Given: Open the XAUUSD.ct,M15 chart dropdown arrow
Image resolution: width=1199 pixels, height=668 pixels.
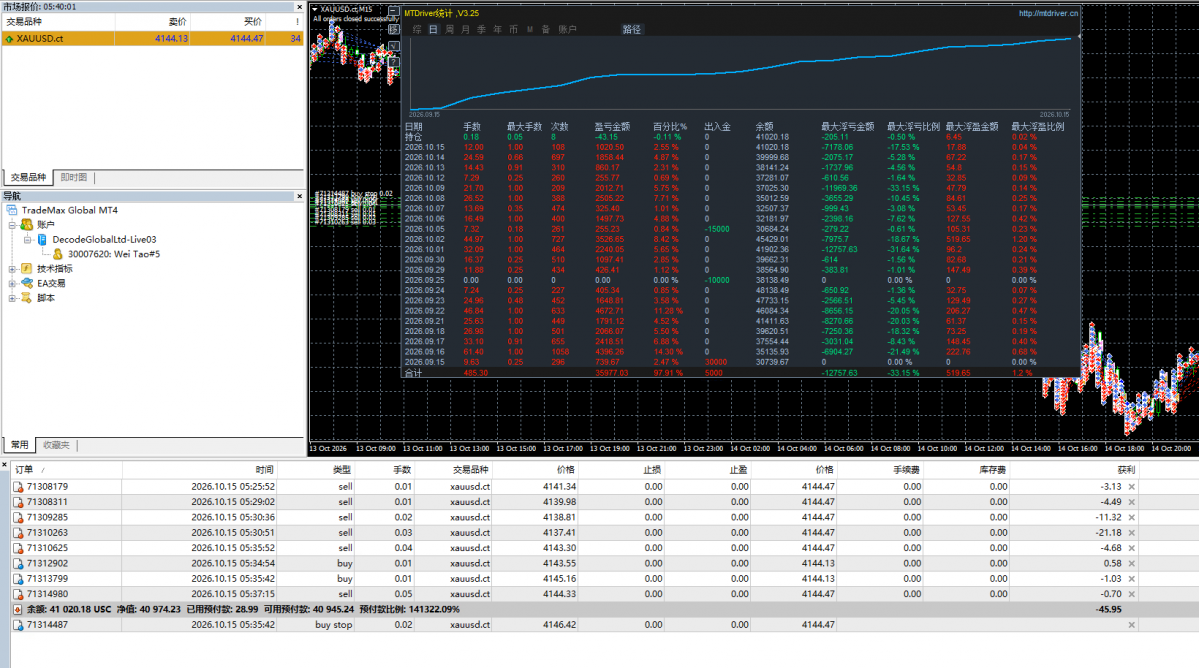Looking at the screenshot, I should [x=315, y=9].
